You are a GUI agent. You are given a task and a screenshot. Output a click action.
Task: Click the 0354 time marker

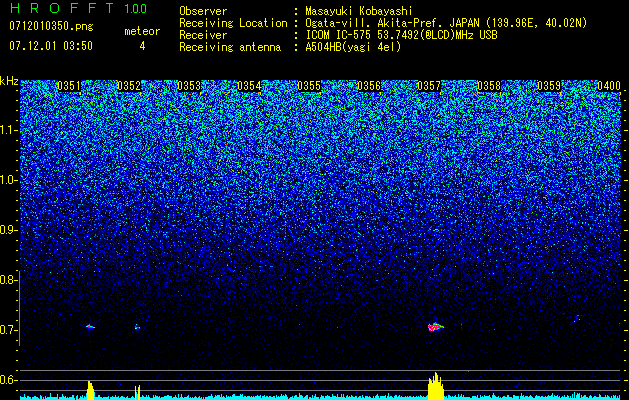(249, 86)
